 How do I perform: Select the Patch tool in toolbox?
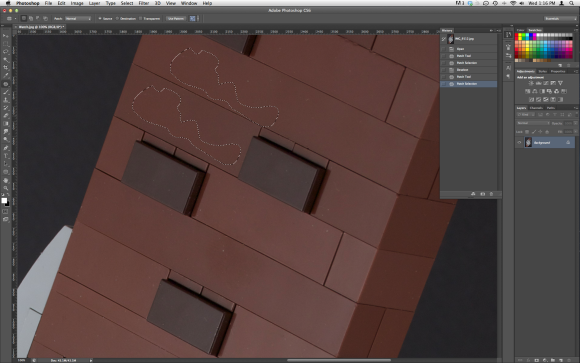pos(6,84)
